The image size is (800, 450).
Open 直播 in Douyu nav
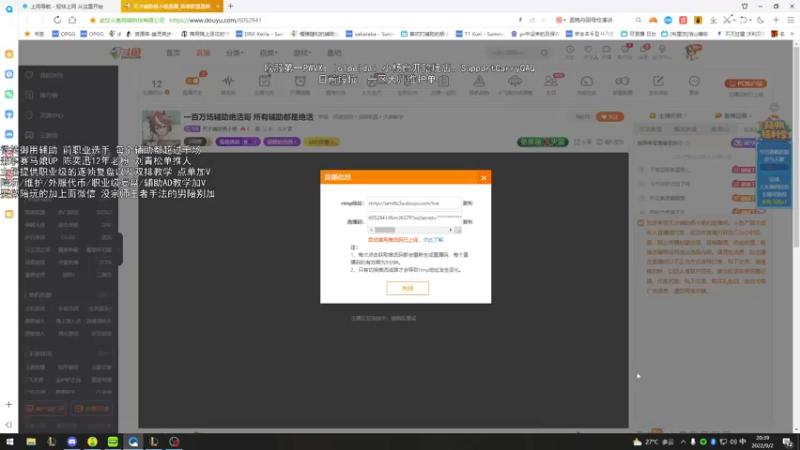(x=203, y=53)
